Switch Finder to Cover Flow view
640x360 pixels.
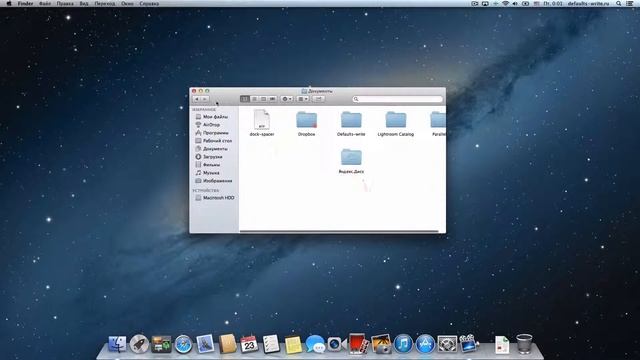[x=273, y=99]
